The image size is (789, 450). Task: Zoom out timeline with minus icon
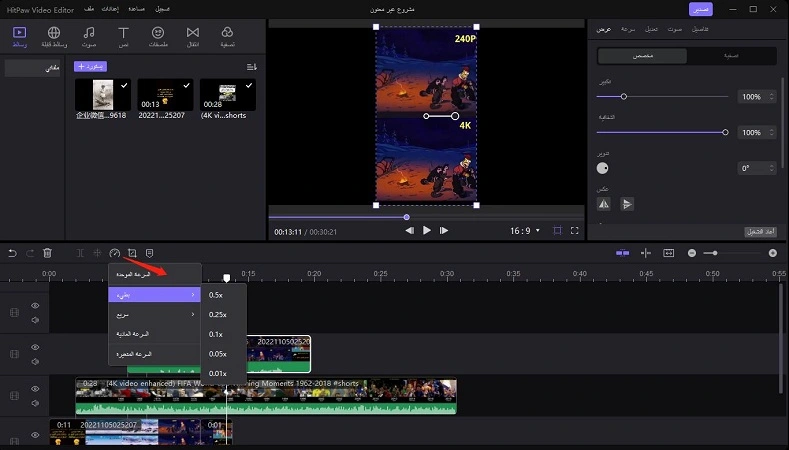pos(692,253)
